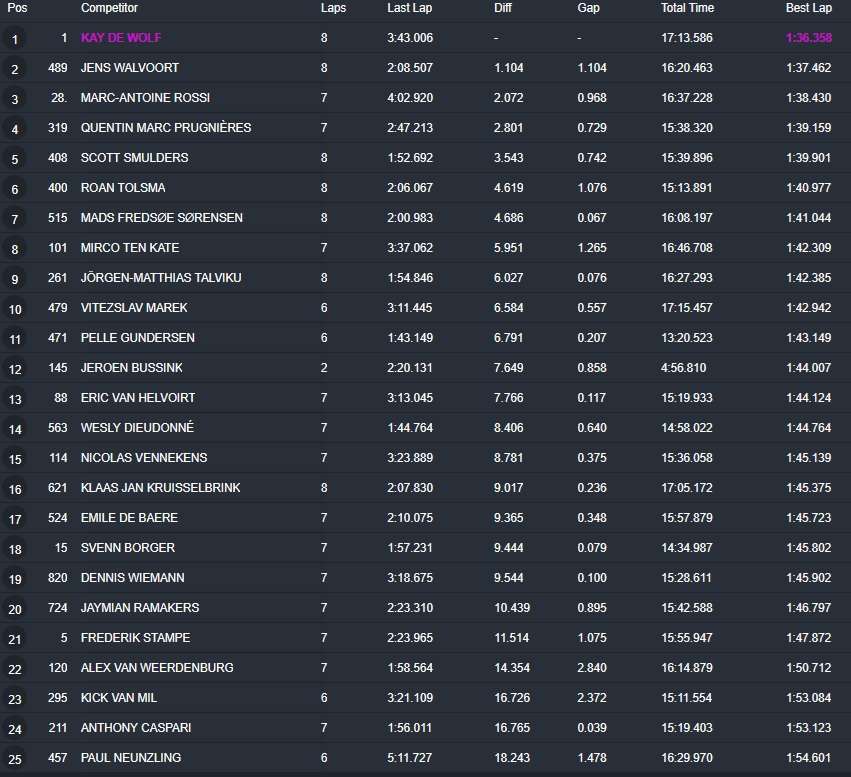This screenshot has width=851, height=777.
Task: Select position badge 7 beside Mads Fredsøe Sørensen
Action: click(x=14, y=219)
